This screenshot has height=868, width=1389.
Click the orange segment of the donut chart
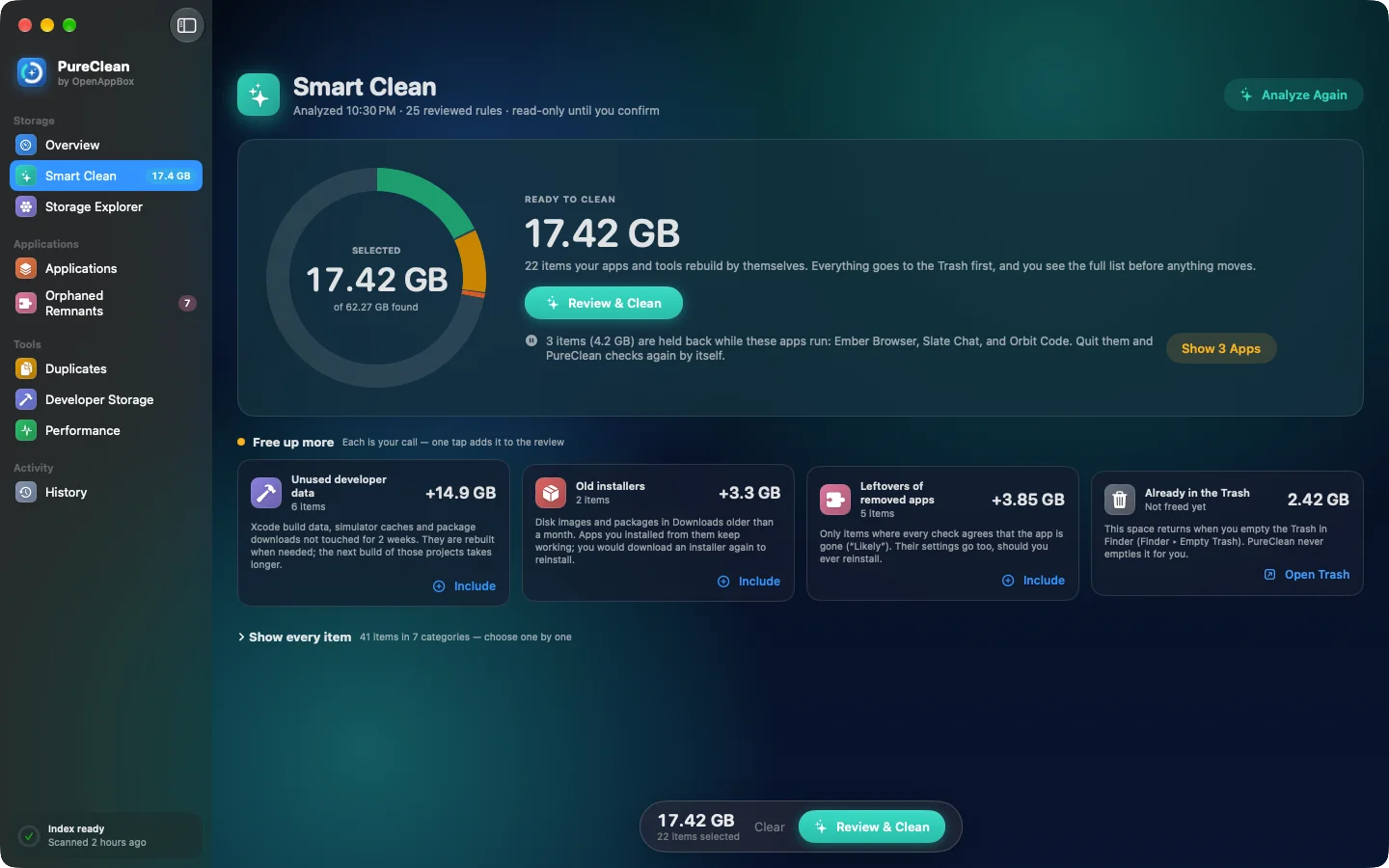point(472,261)
